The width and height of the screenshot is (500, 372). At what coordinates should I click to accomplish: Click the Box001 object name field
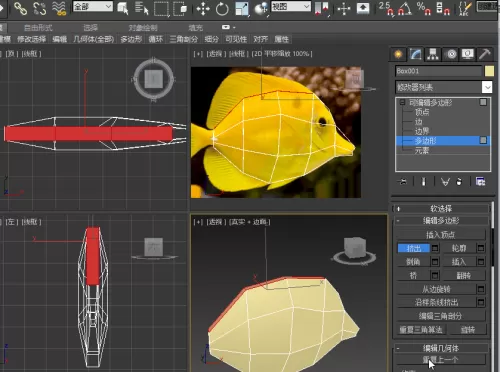tap(439, 71)
